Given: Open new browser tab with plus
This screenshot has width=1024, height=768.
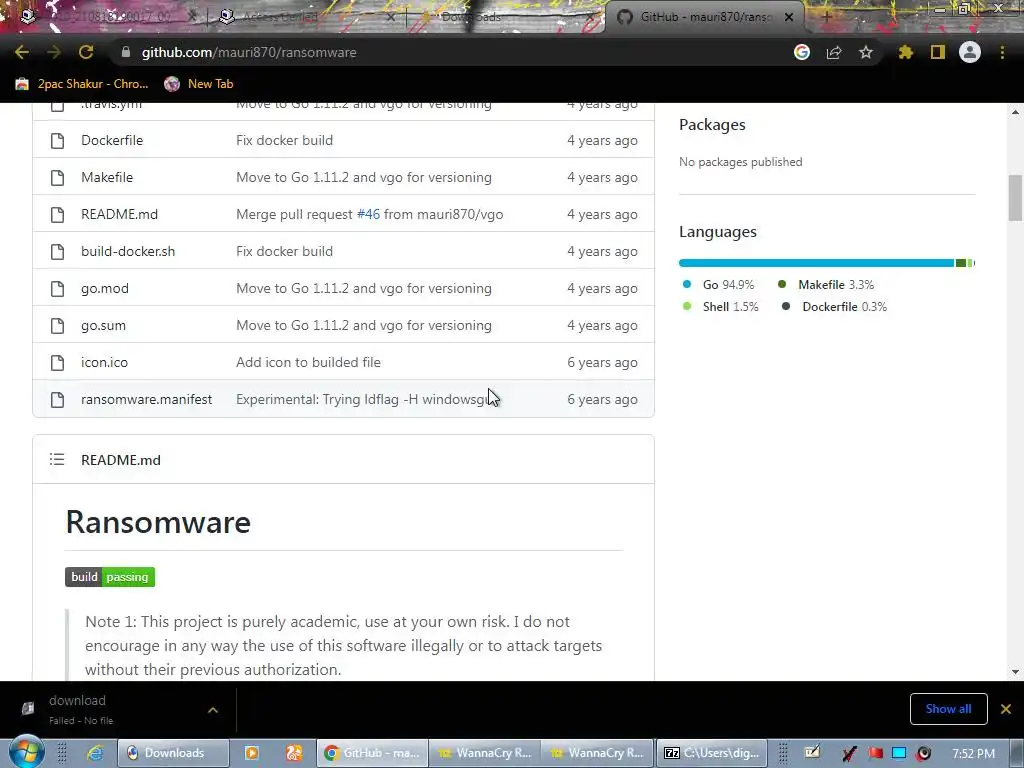Looking at the screenshot, I should pos(826,17).
